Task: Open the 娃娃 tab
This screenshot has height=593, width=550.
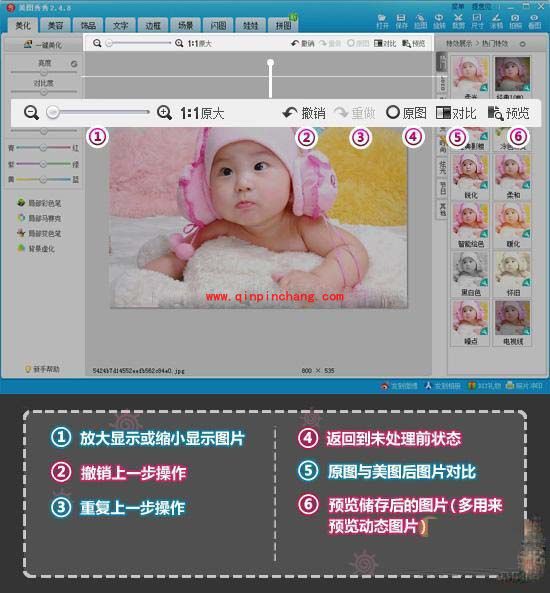Action: pyautogui.click(x=250, y=25)
